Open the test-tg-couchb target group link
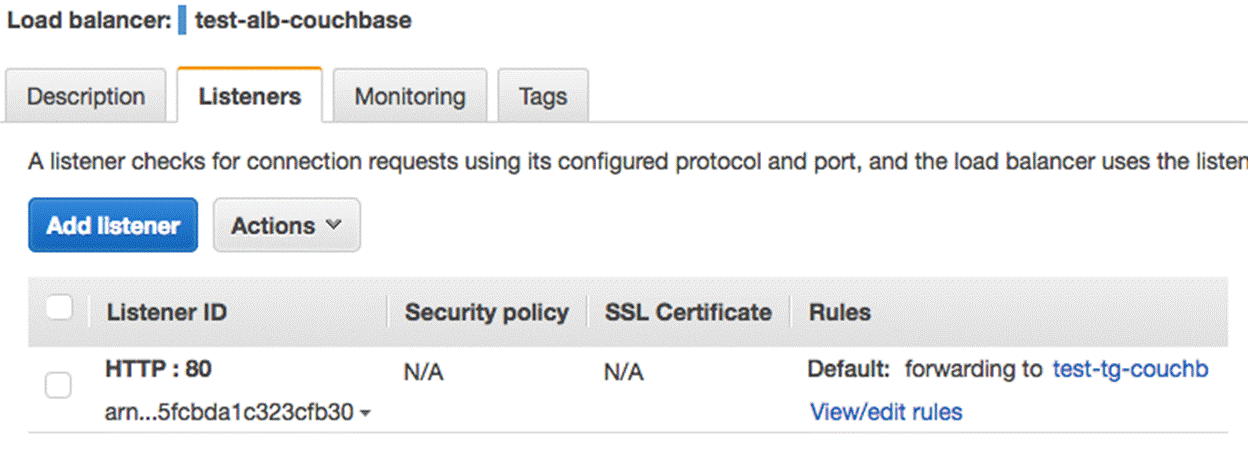Screen dimensions: 1248x450 1130,370
